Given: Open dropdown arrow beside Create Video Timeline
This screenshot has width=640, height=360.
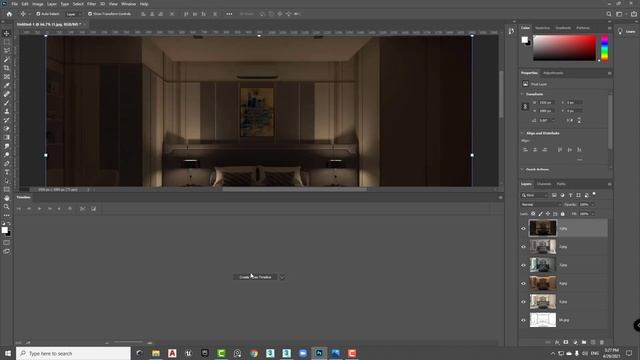Looking at the screenshot, I should 282,277.
